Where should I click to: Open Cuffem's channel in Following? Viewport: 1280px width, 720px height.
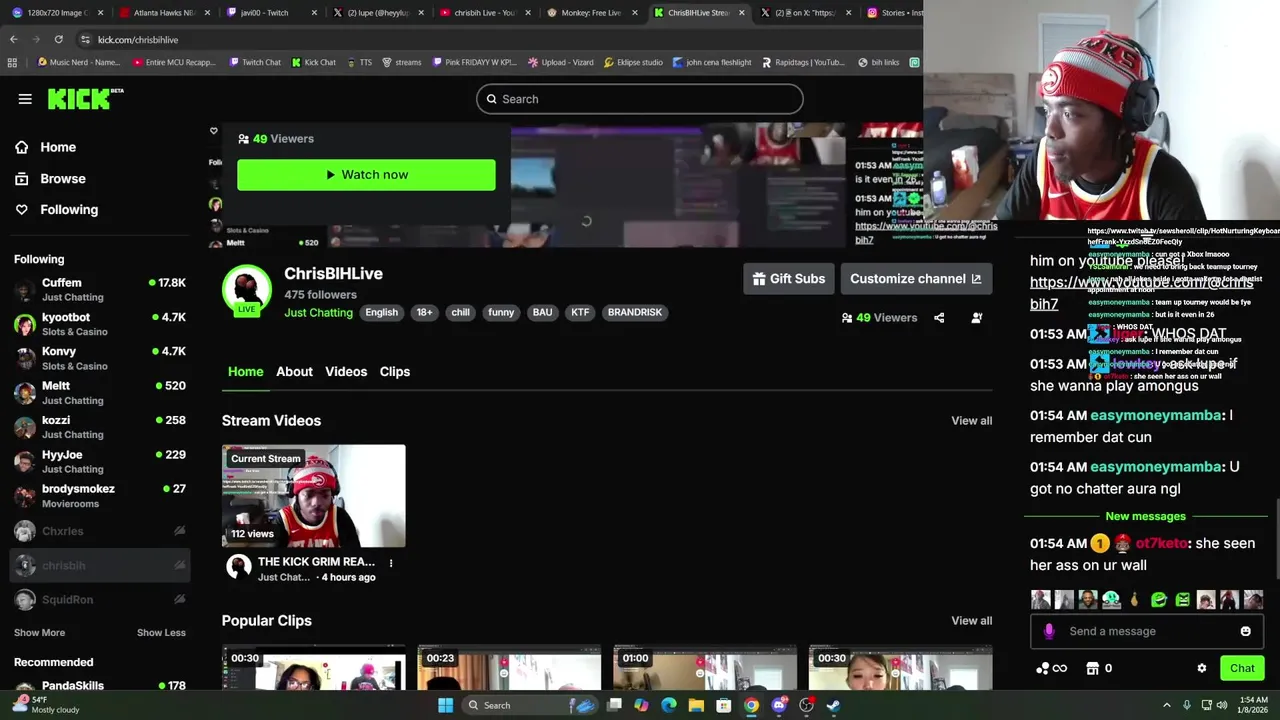[x=100, y=290]
